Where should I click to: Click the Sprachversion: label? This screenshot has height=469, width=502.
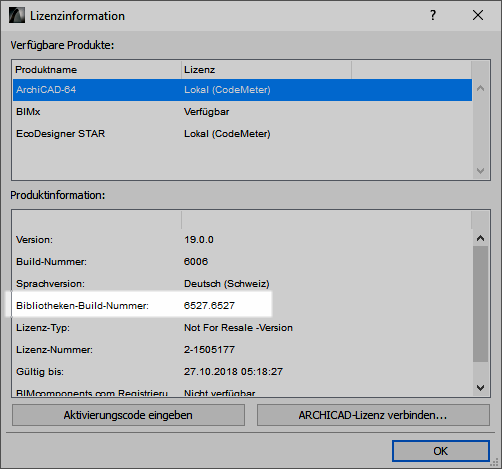(50, 284)
